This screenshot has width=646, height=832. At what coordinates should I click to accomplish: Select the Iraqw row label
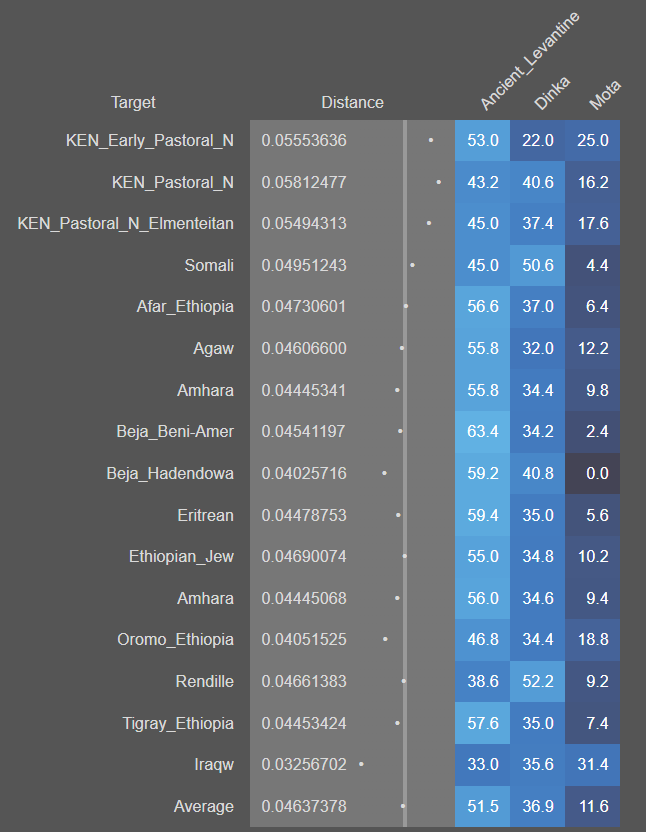click(x=213, y=764)
